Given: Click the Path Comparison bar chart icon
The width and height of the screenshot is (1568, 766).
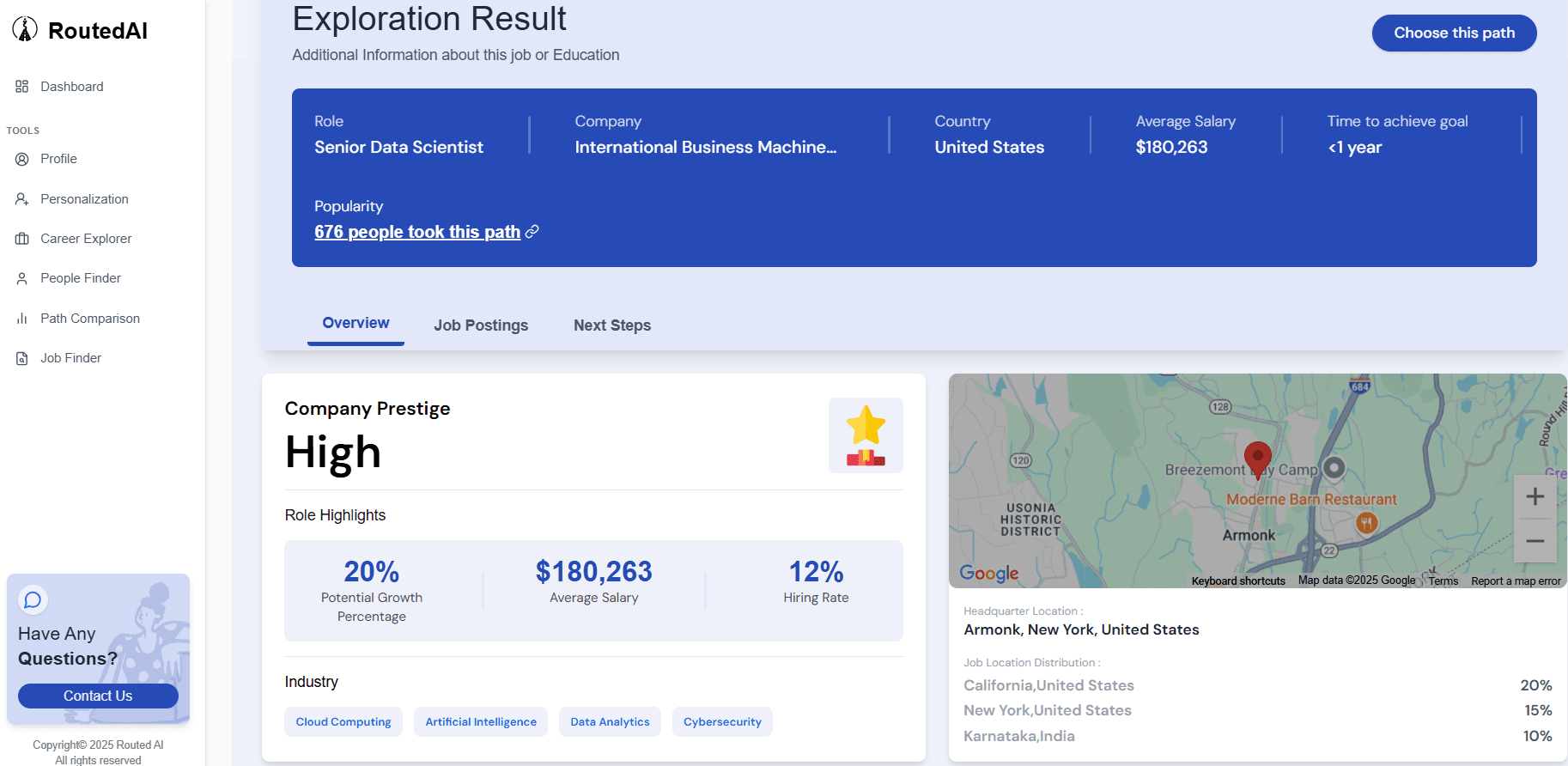Looking at the screenshot, I should pyautogui.click(x=22, y=319).
